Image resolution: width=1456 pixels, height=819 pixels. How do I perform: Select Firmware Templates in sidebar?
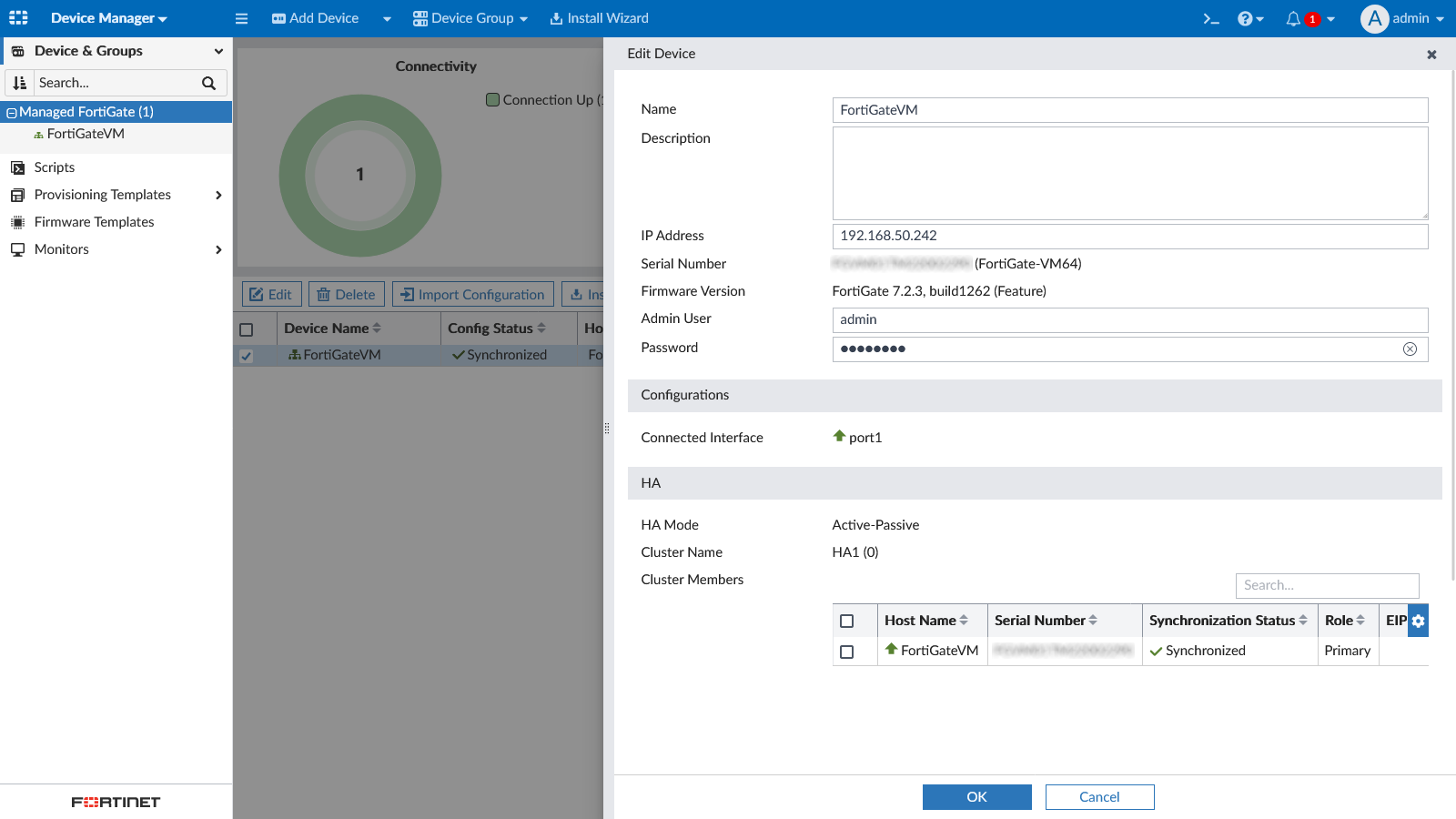coord(94,221)
